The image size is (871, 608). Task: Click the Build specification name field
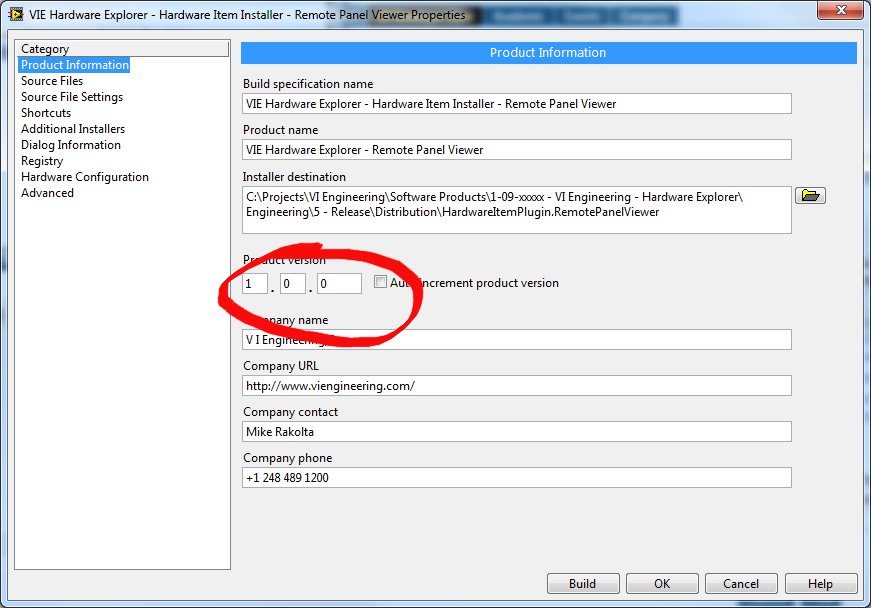pos(517,104)
